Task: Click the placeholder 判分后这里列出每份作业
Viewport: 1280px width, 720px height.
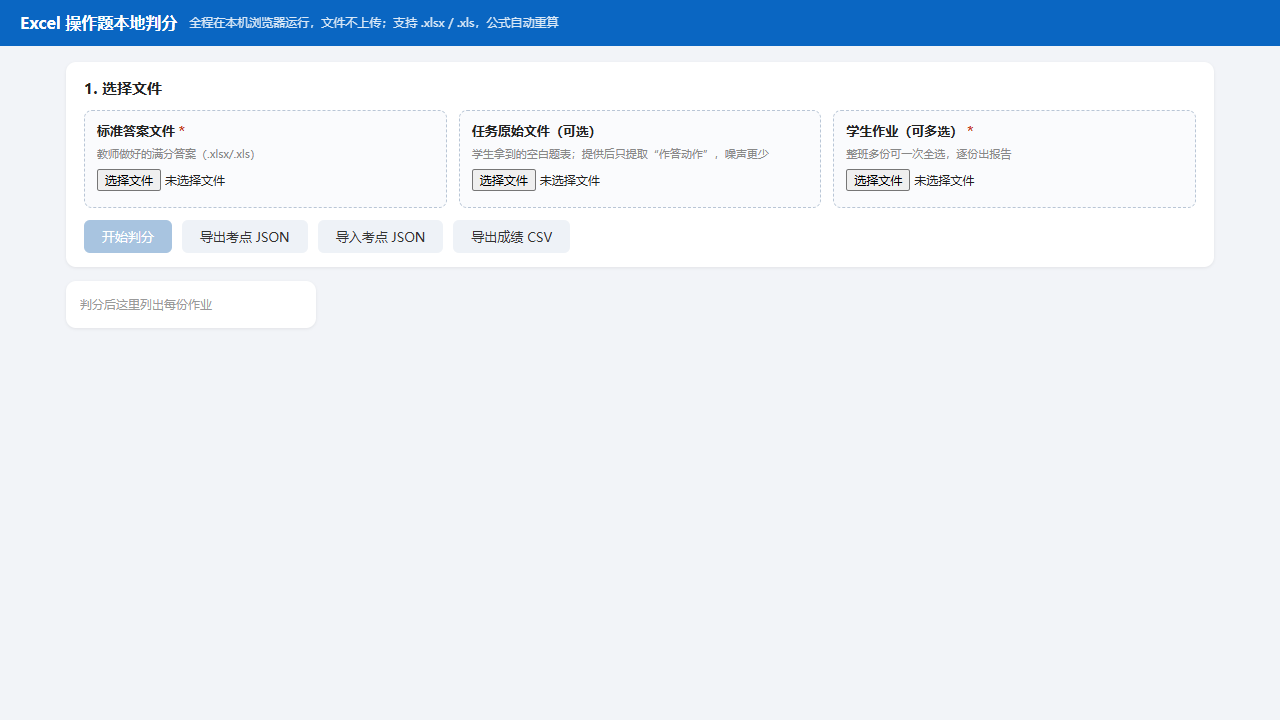Action: pyautogui.click(x=146, y=304)
